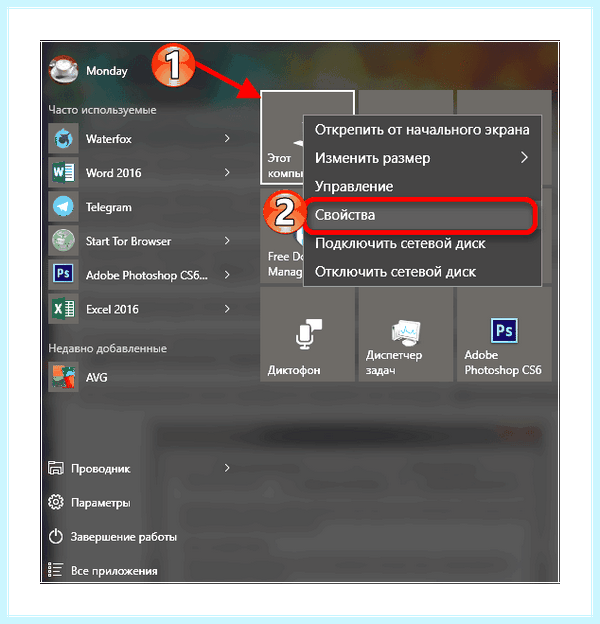Image resolution: width=600 pixels, height=624 pixels.
Task: Click the Monday user name
Action: (107, 71)
